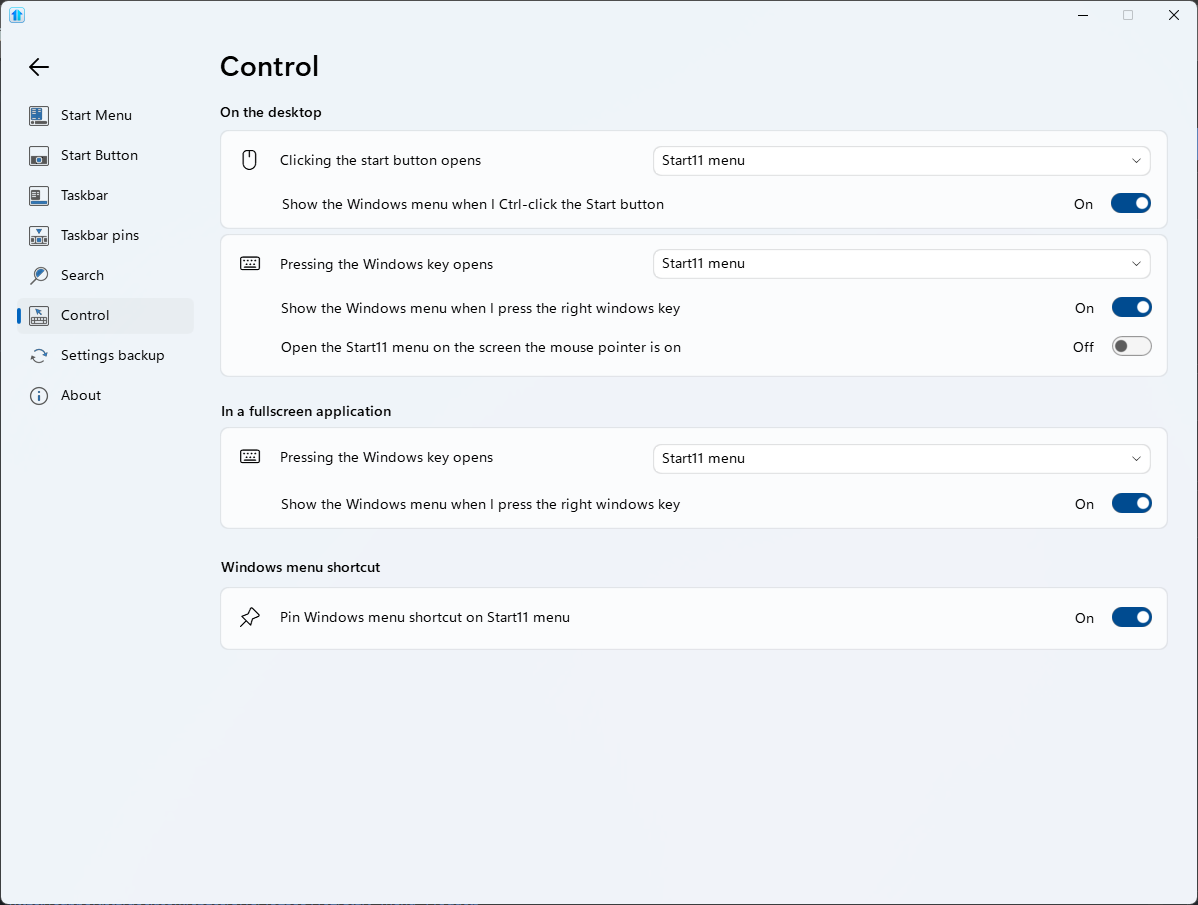This screenshot has height=905, width=1198.
Task: Open the Taskbar pins page
Action: click(105, 235)
